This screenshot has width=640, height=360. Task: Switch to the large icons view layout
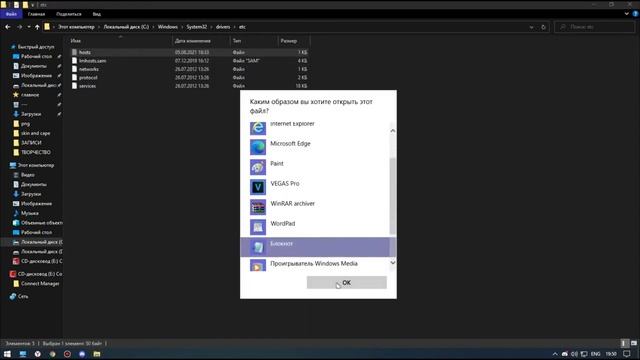tap(633, 343)
